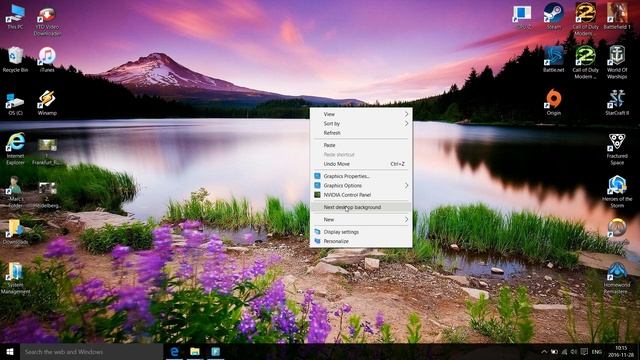Open the volume control in system tray
The image size is (640, 360).
574,352
